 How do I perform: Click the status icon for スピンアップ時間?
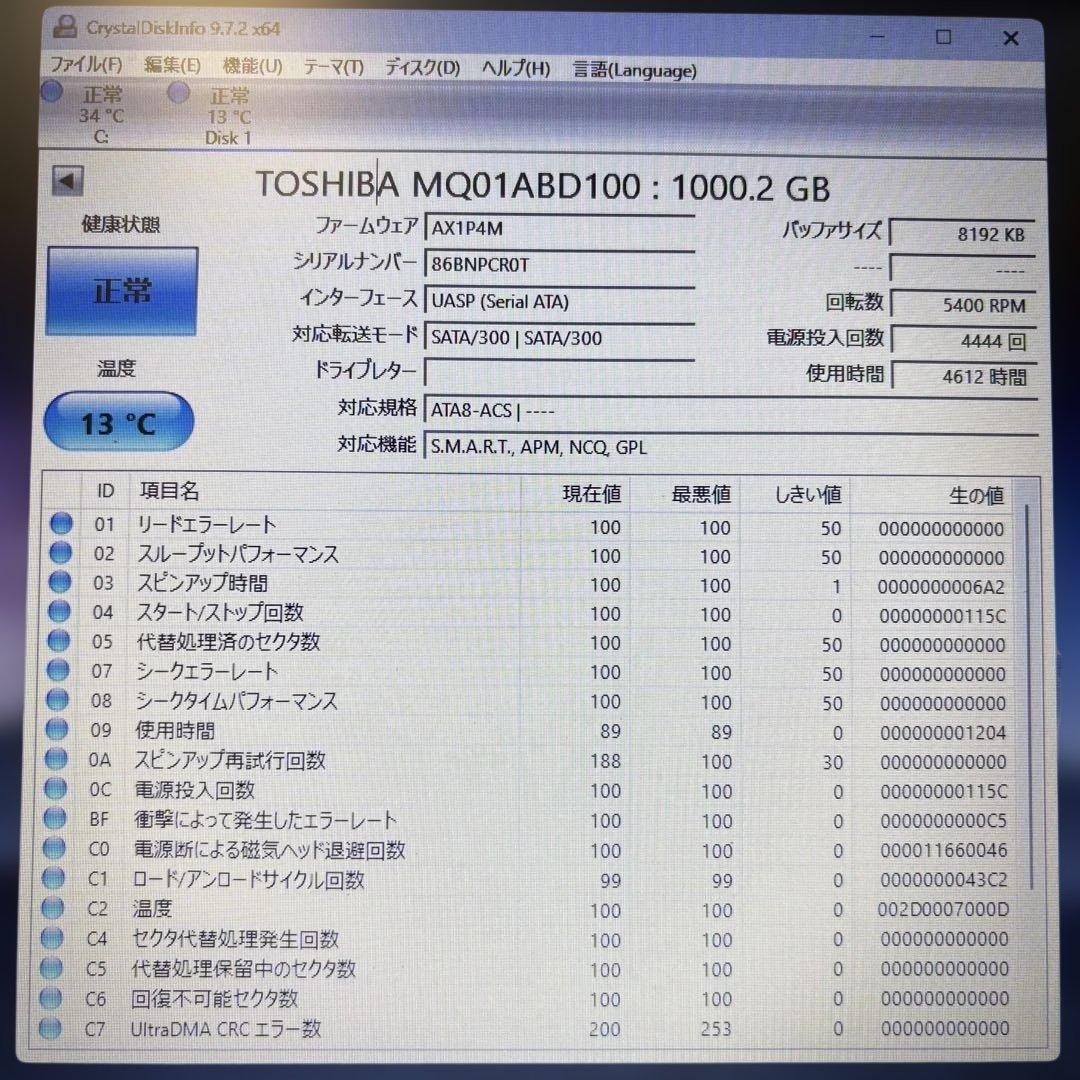pos(60,582)
